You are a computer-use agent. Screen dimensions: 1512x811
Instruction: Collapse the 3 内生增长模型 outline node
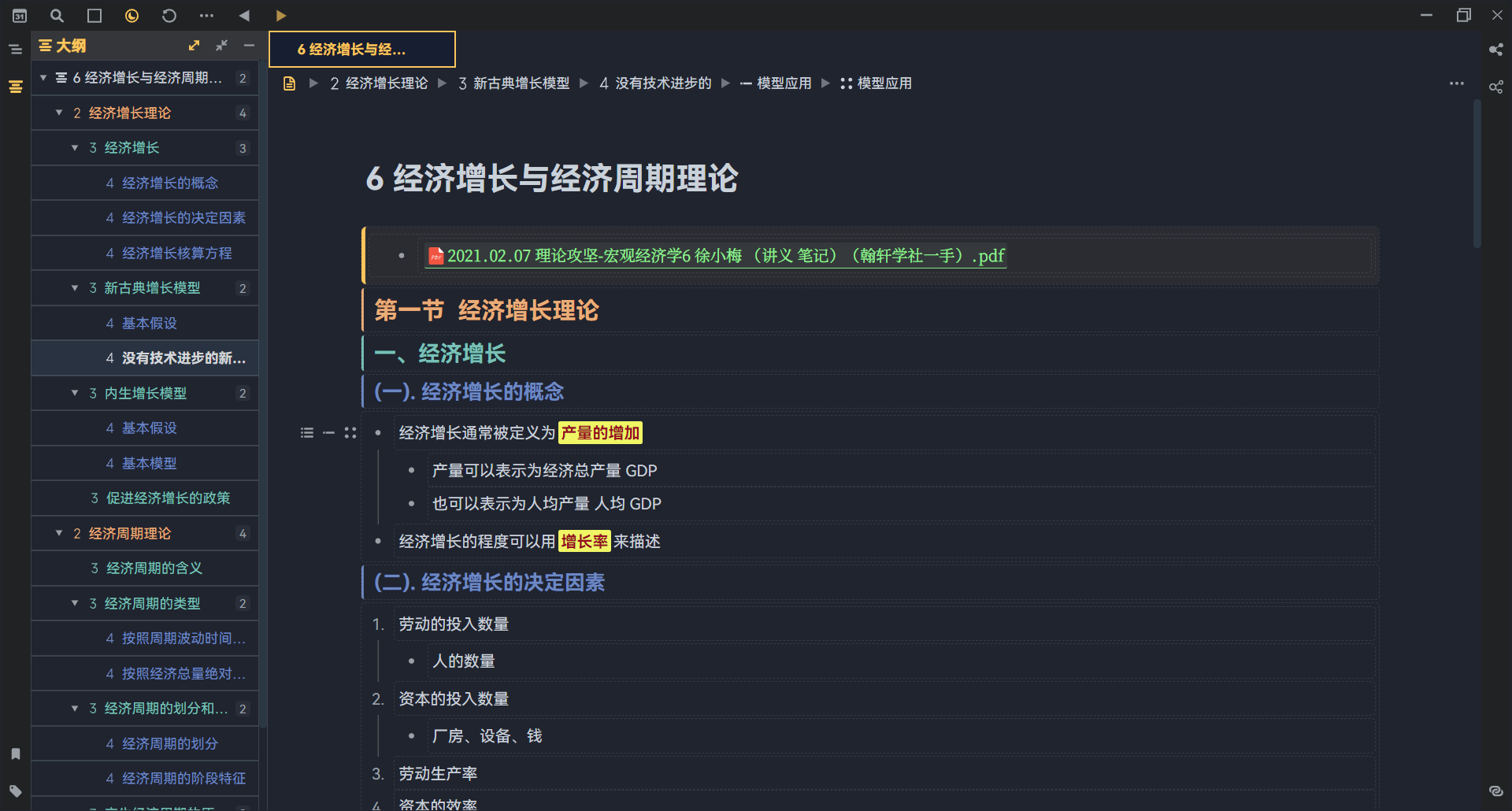click(75, 393)
